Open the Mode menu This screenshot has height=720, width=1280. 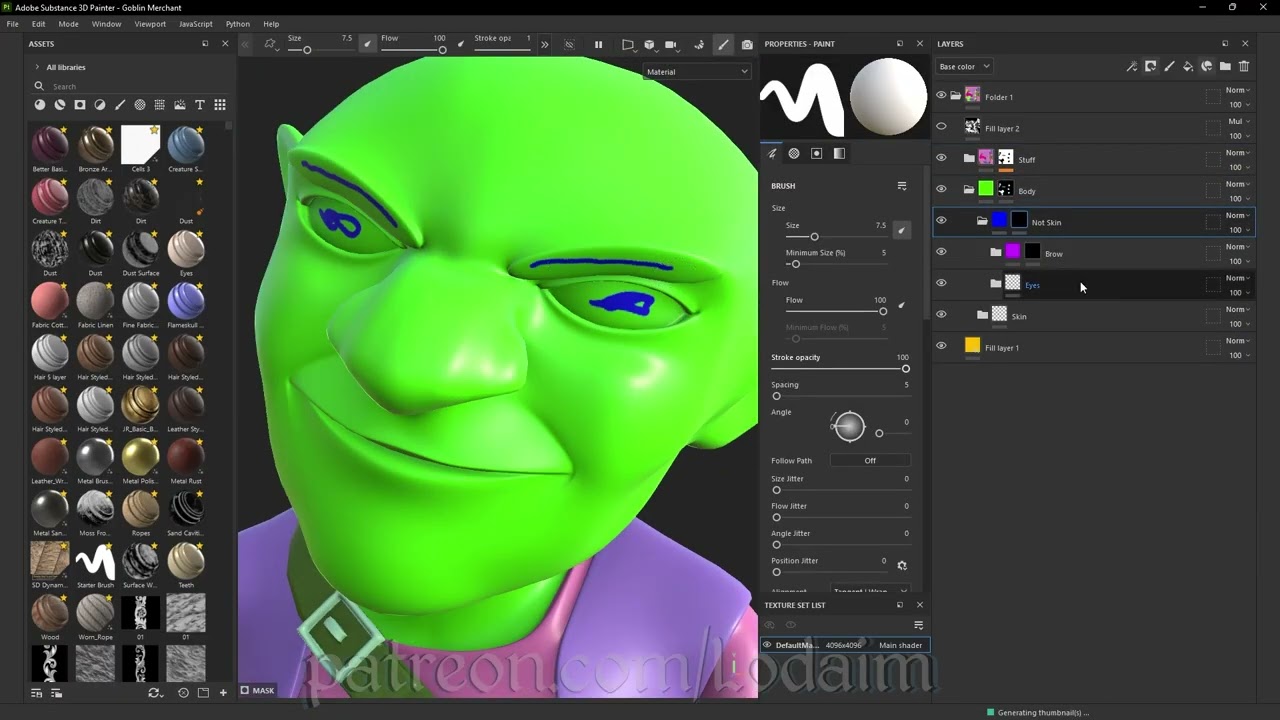tap(68, 24)
